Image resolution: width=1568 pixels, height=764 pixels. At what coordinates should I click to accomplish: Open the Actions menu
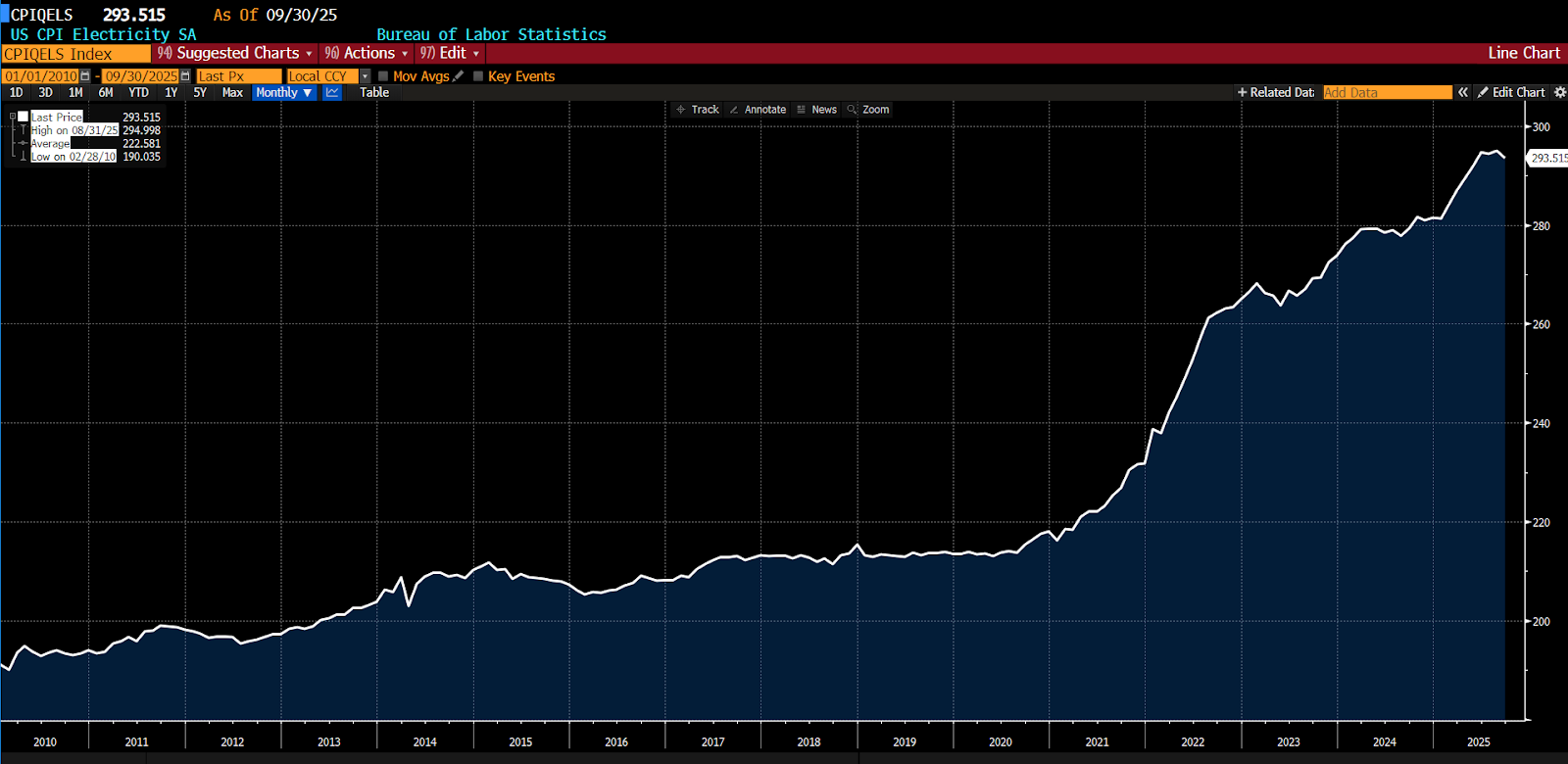(367, 53)
